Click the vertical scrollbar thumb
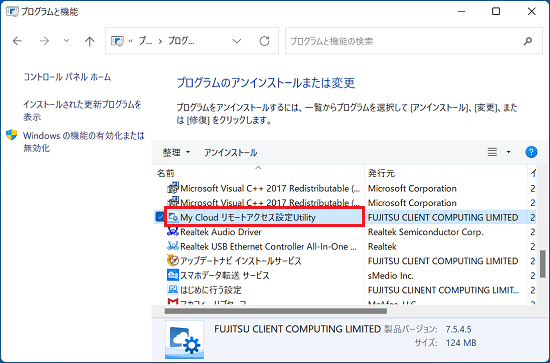 click(x=542, y=264)
